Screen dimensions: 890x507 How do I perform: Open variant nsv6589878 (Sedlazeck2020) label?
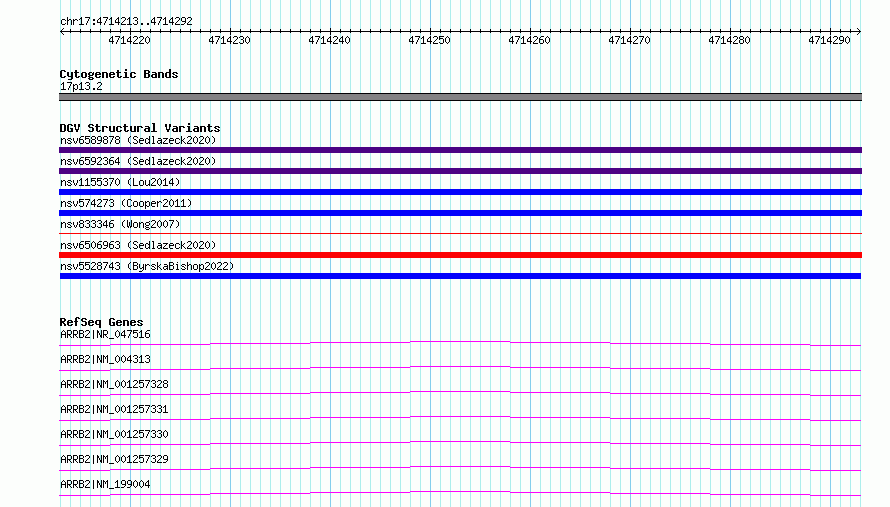tap(138, 140)
